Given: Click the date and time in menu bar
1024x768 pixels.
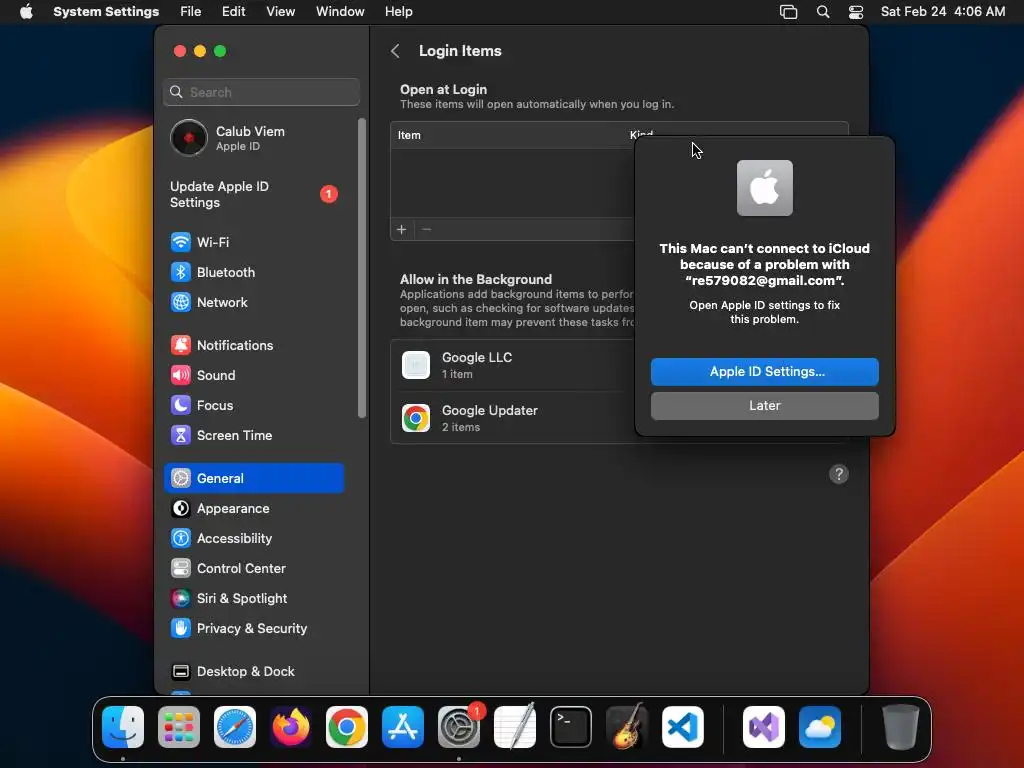Looking at the screenshot, I should click(943, 12).
